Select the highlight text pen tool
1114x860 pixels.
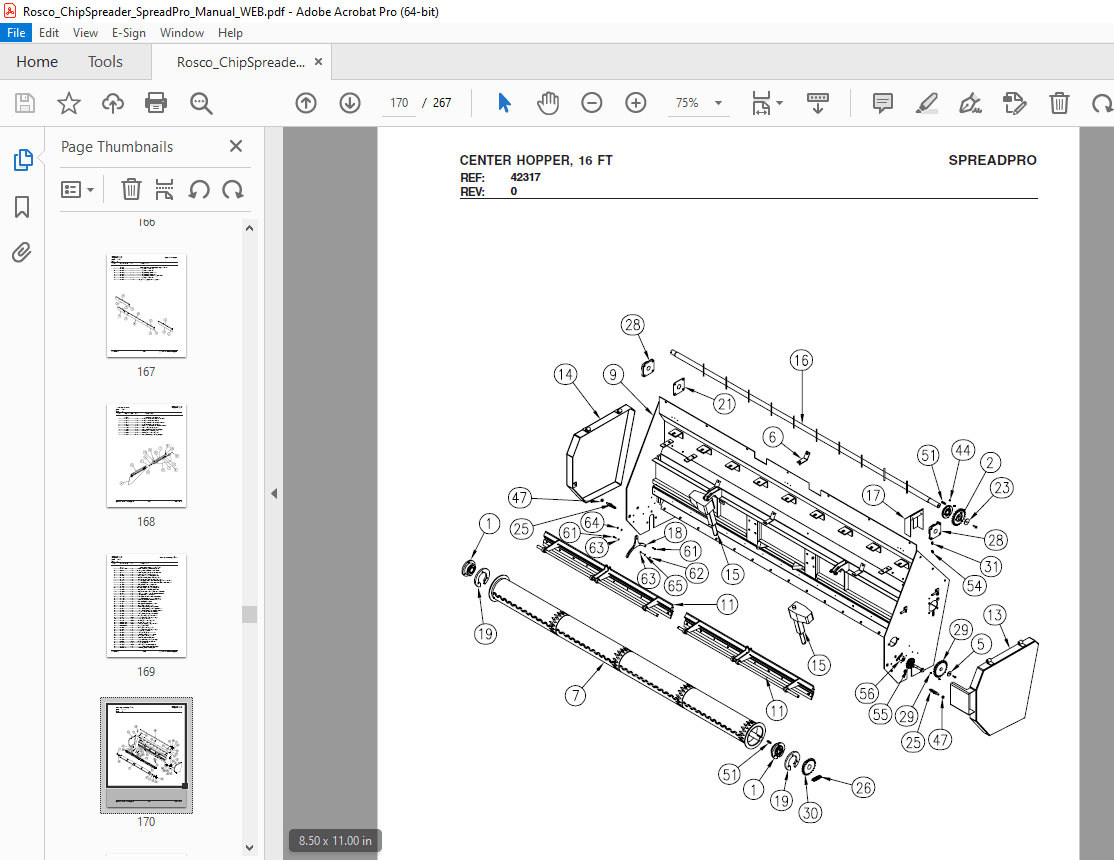click(926, 103)
